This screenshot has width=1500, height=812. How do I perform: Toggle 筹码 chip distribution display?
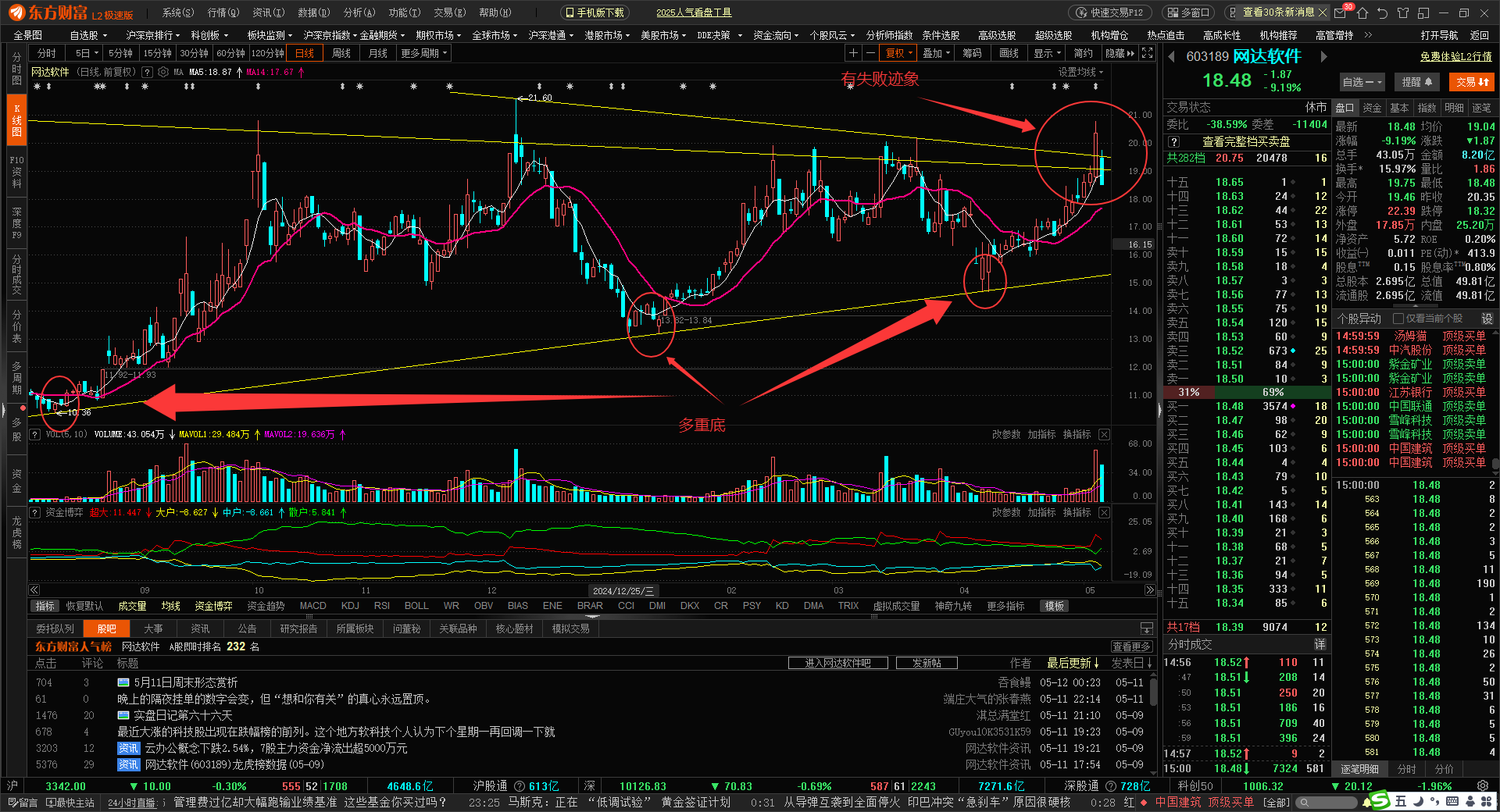click(x=972, y=53)
